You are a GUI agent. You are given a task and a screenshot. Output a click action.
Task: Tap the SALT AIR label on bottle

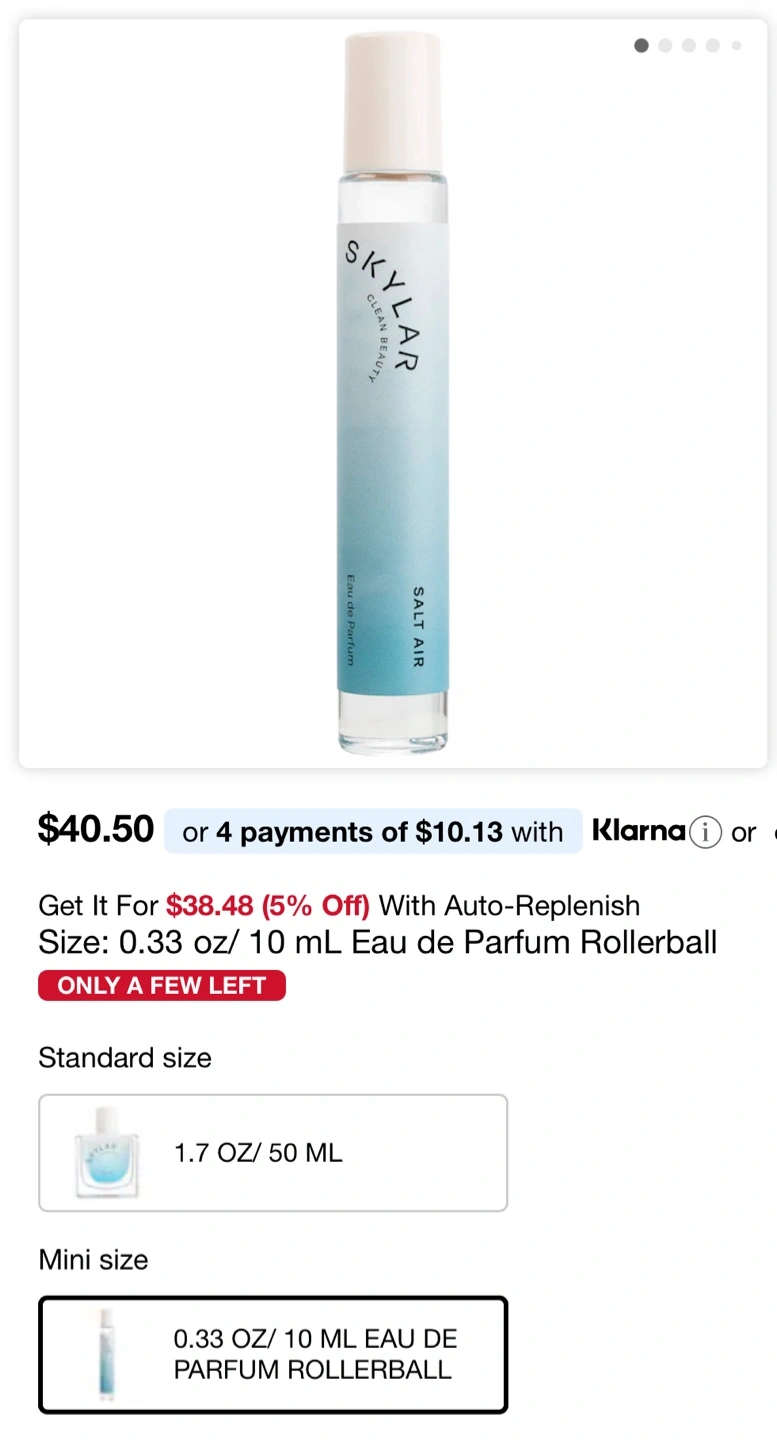tap(418, 626)
